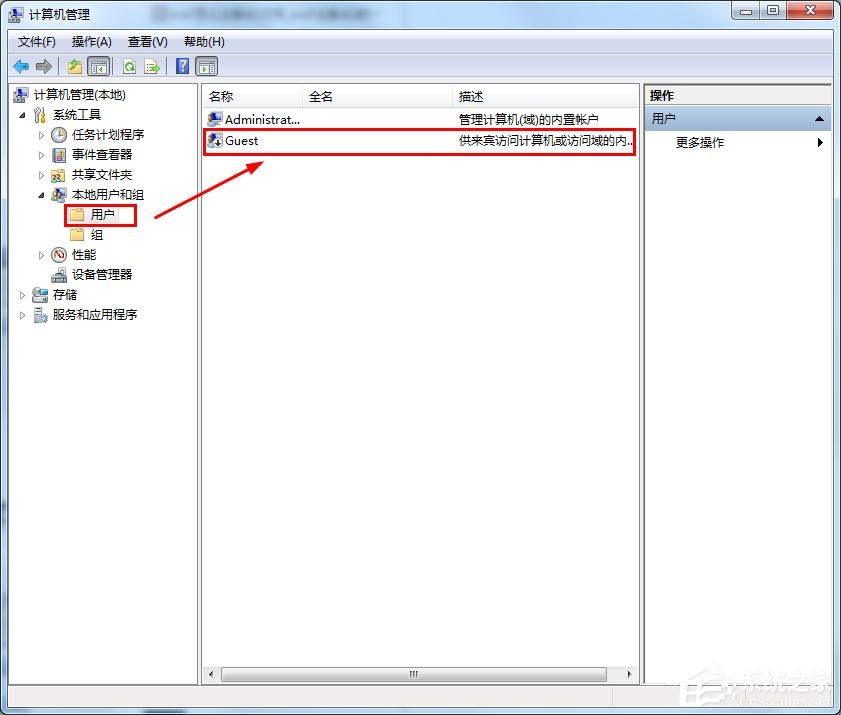Click the yellow folder toolbar icon
The width and height of the screenshot is (841, 715).
click(x=75, y=66)
